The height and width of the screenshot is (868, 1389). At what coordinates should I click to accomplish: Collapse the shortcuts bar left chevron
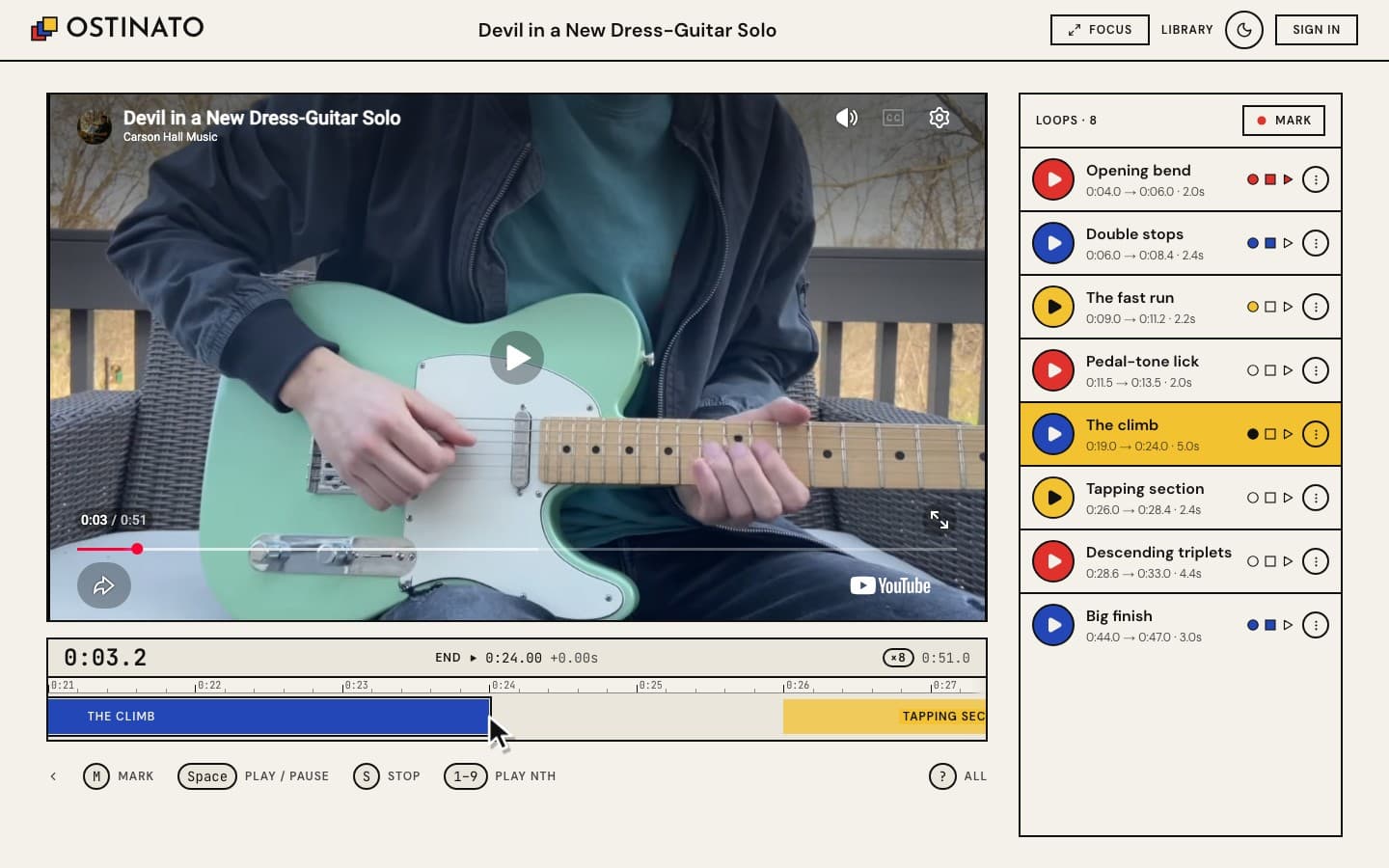click(x=53, y=776)
